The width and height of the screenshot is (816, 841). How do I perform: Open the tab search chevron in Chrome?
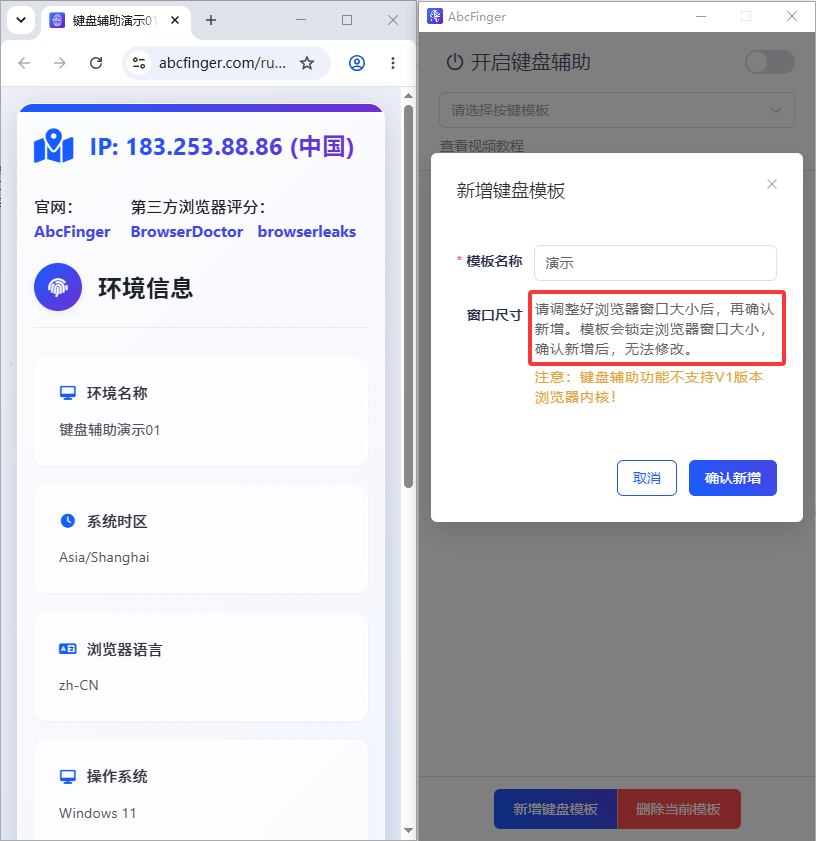[21, 20]
